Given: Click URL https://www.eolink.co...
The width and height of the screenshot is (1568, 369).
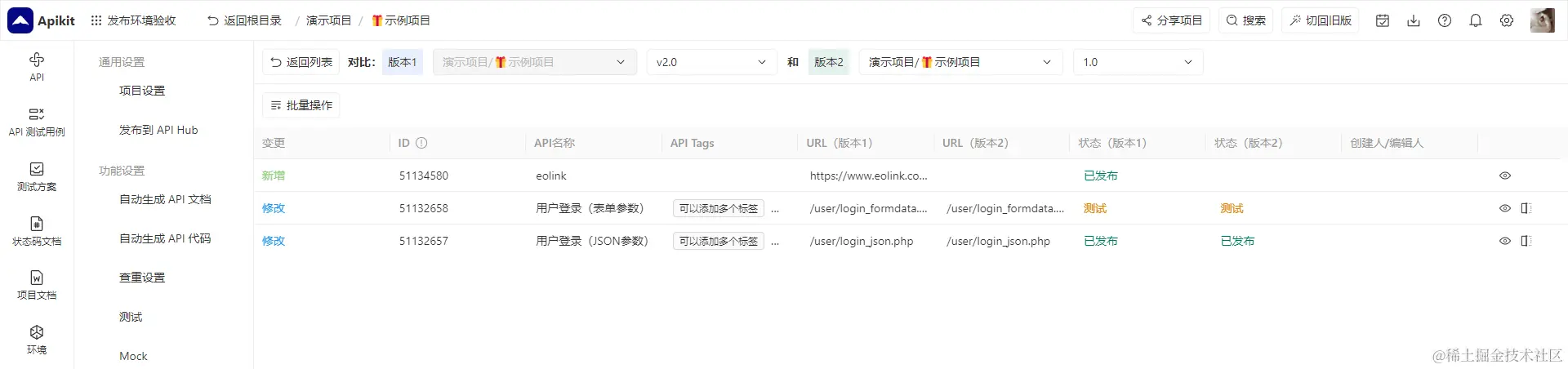Looking at the screenshot, I should tap(869, 176).
